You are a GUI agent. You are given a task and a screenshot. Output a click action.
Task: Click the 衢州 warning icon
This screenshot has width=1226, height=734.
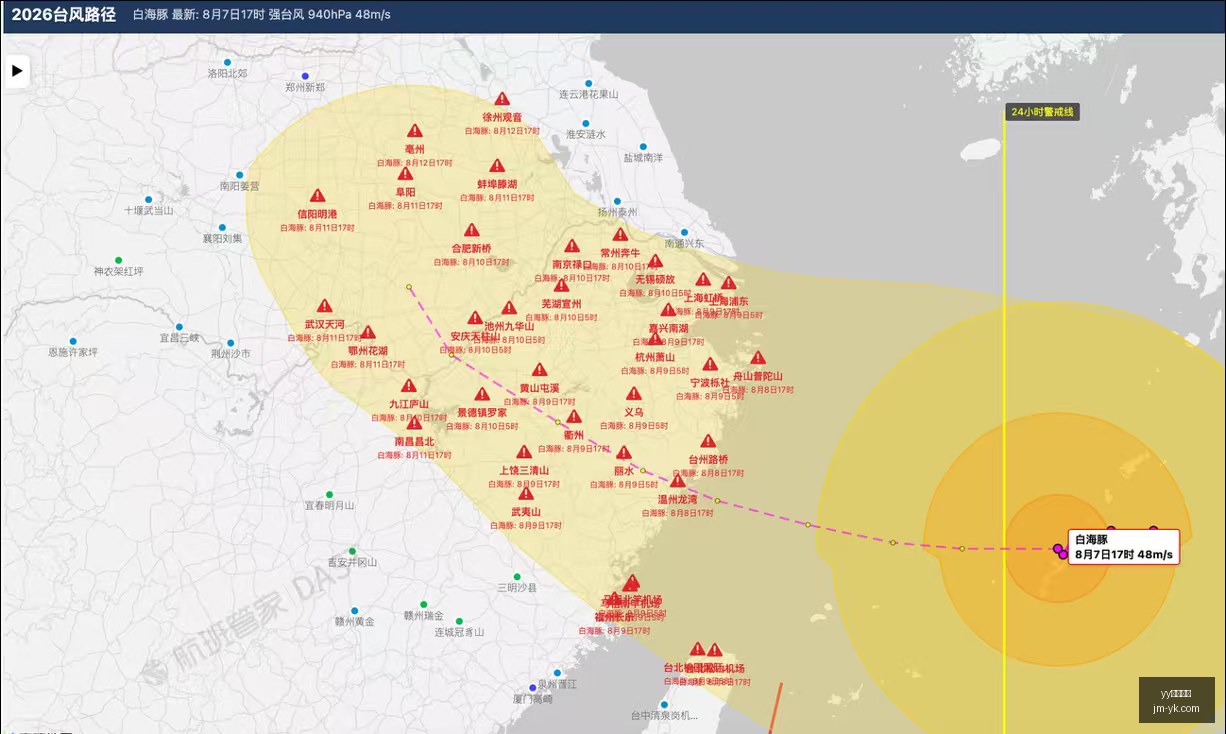coord(574,417)
